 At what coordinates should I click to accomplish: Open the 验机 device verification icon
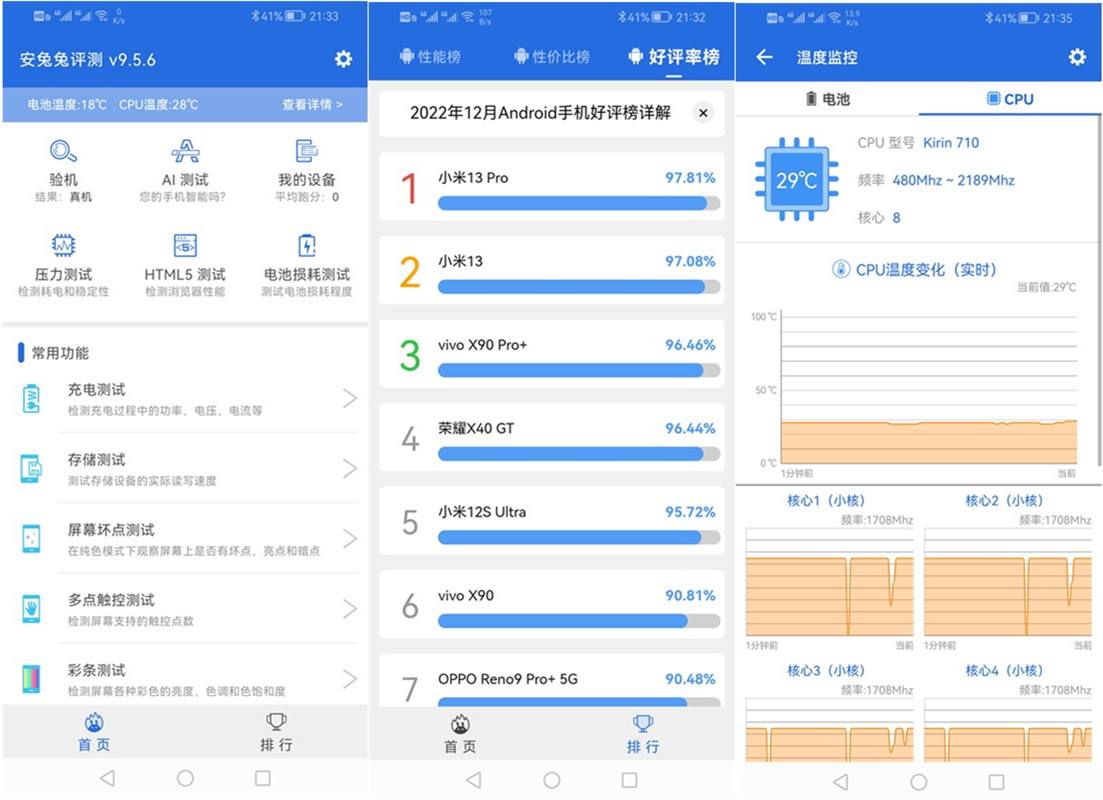63,152
